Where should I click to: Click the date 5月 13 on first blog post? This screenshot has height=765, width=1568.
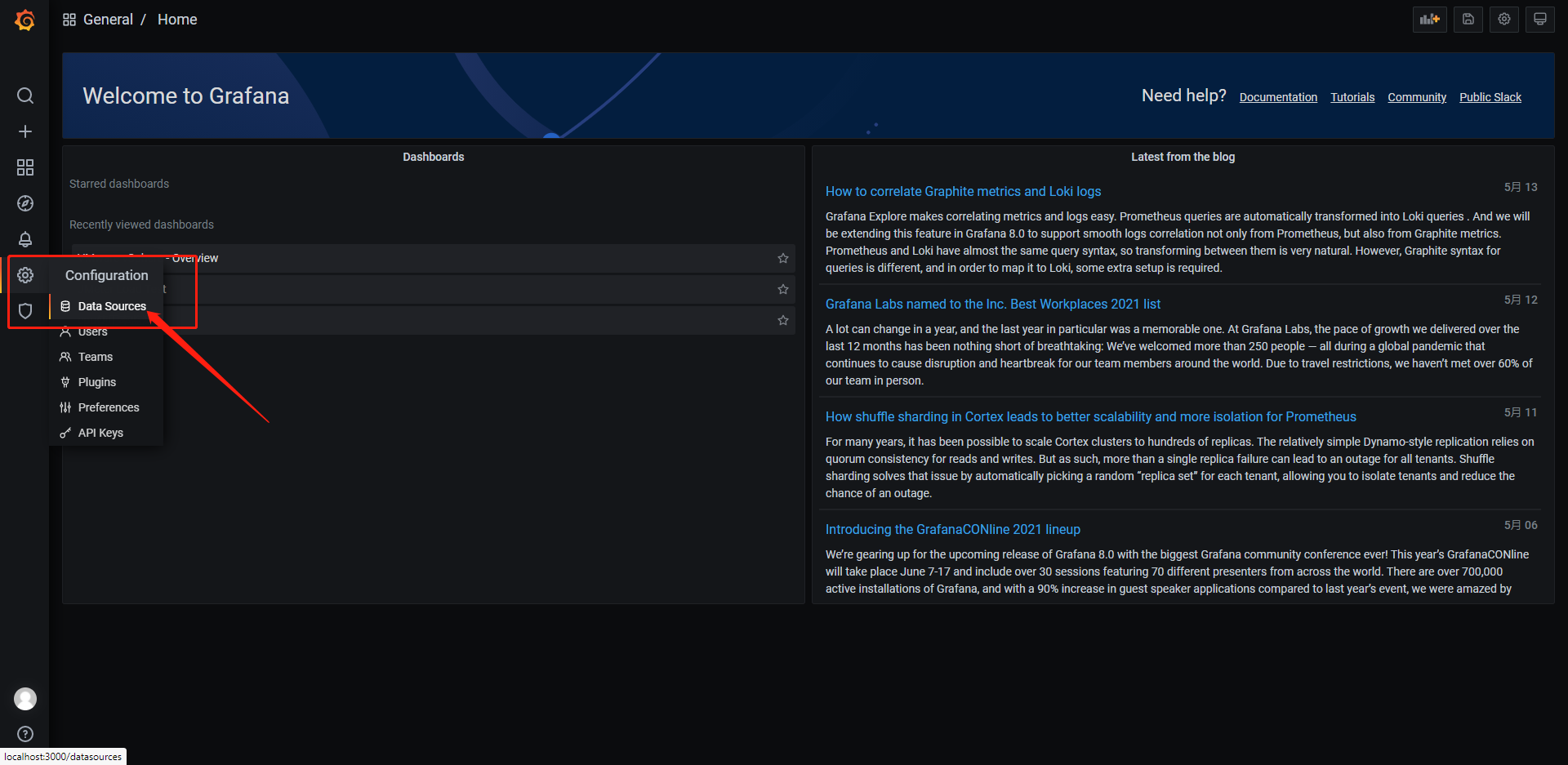pos(1521,187)
